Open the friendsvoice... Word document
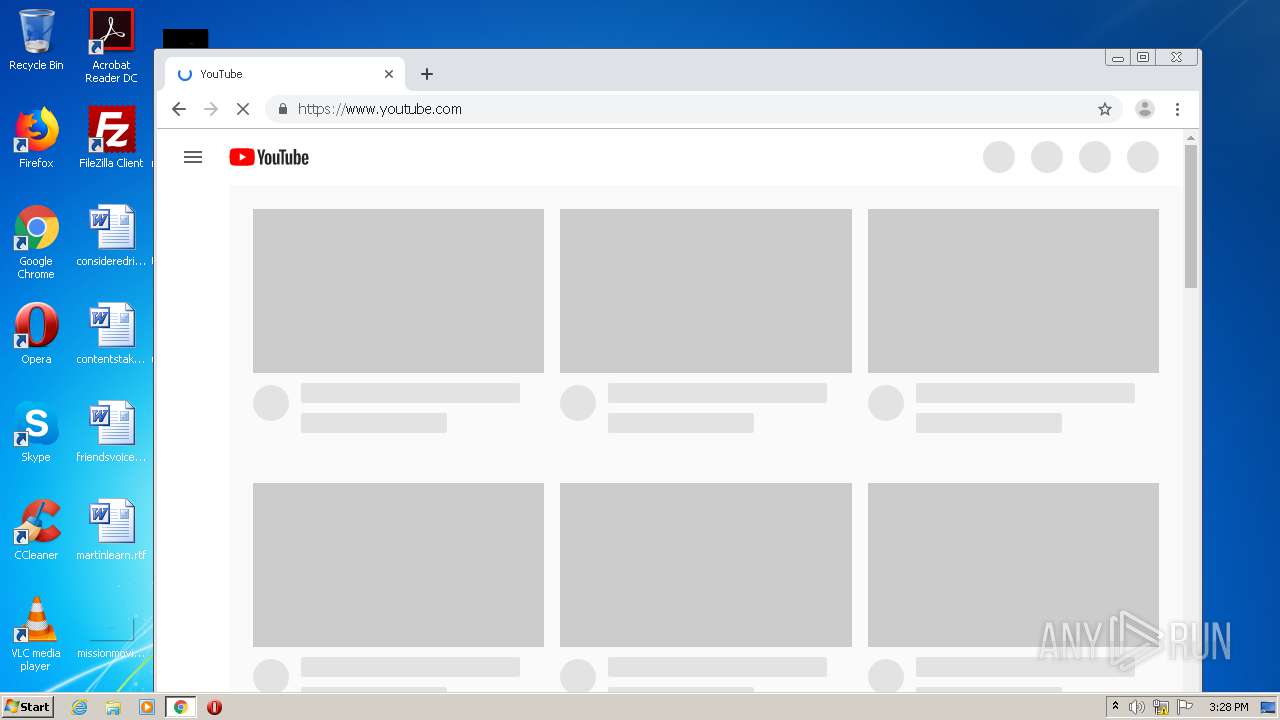The image size is (1280, 720). click(x=111, y=432)
